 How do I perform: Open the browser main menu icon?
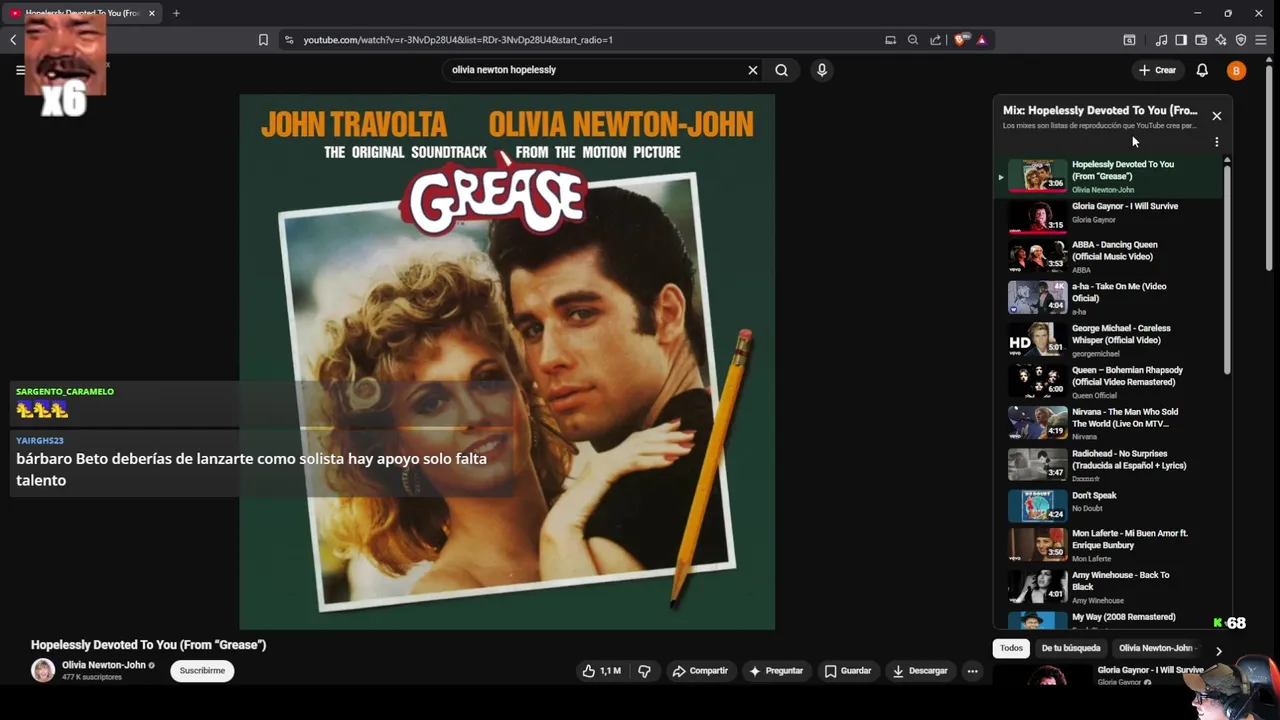click(x=1261, y=40)
